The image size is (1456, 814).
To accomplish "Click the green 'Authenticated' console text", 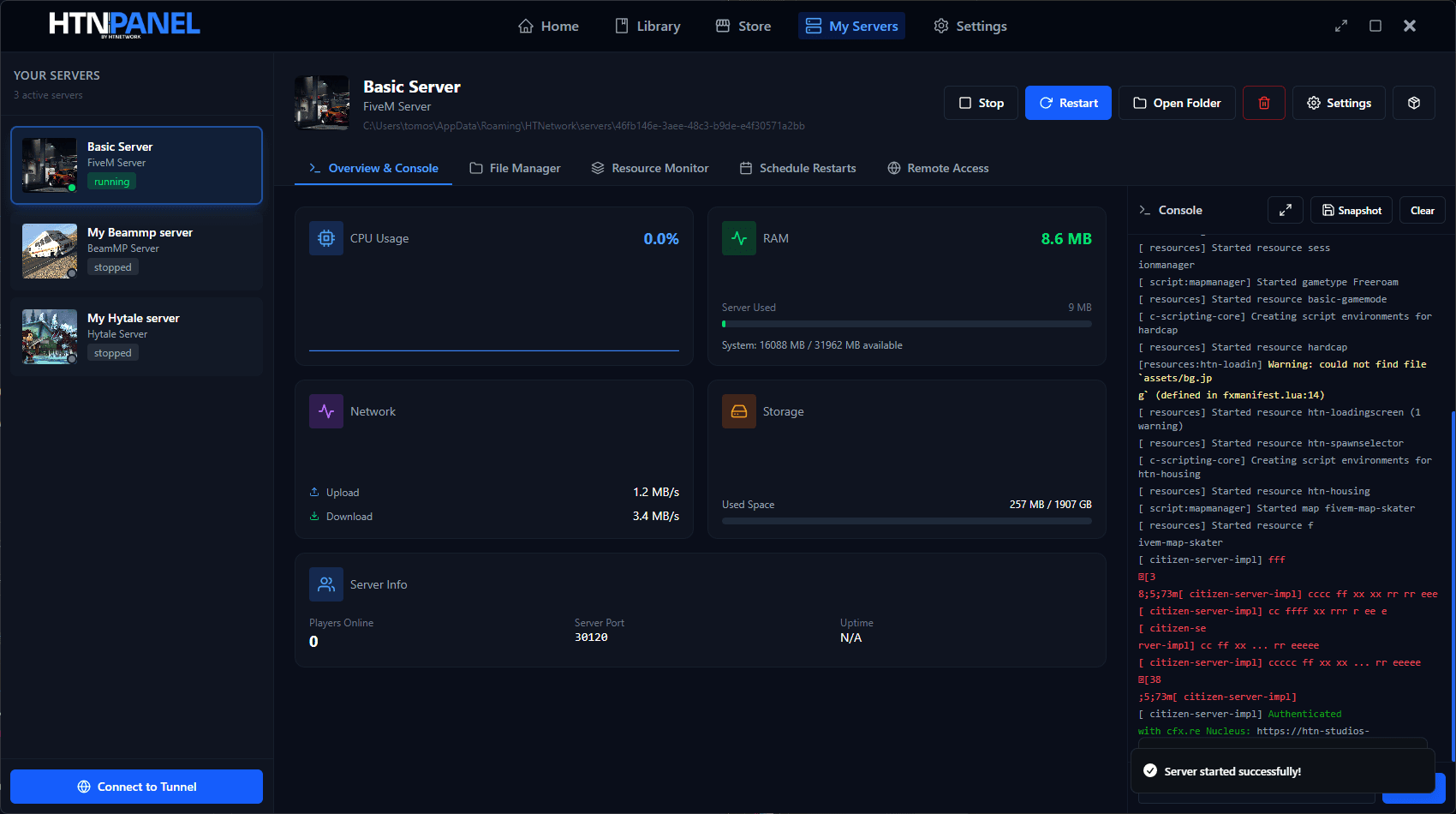I will [1305, 714].
